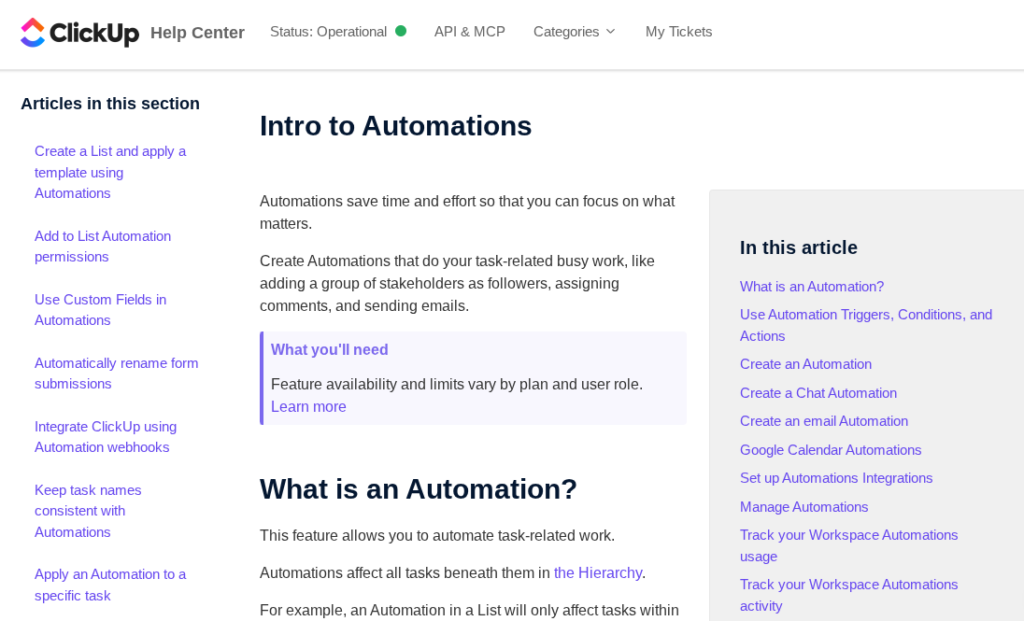The image size is (1024, 621).
Task: Jump to 'Create a Chat Automation' section
Action: (818, 392)
